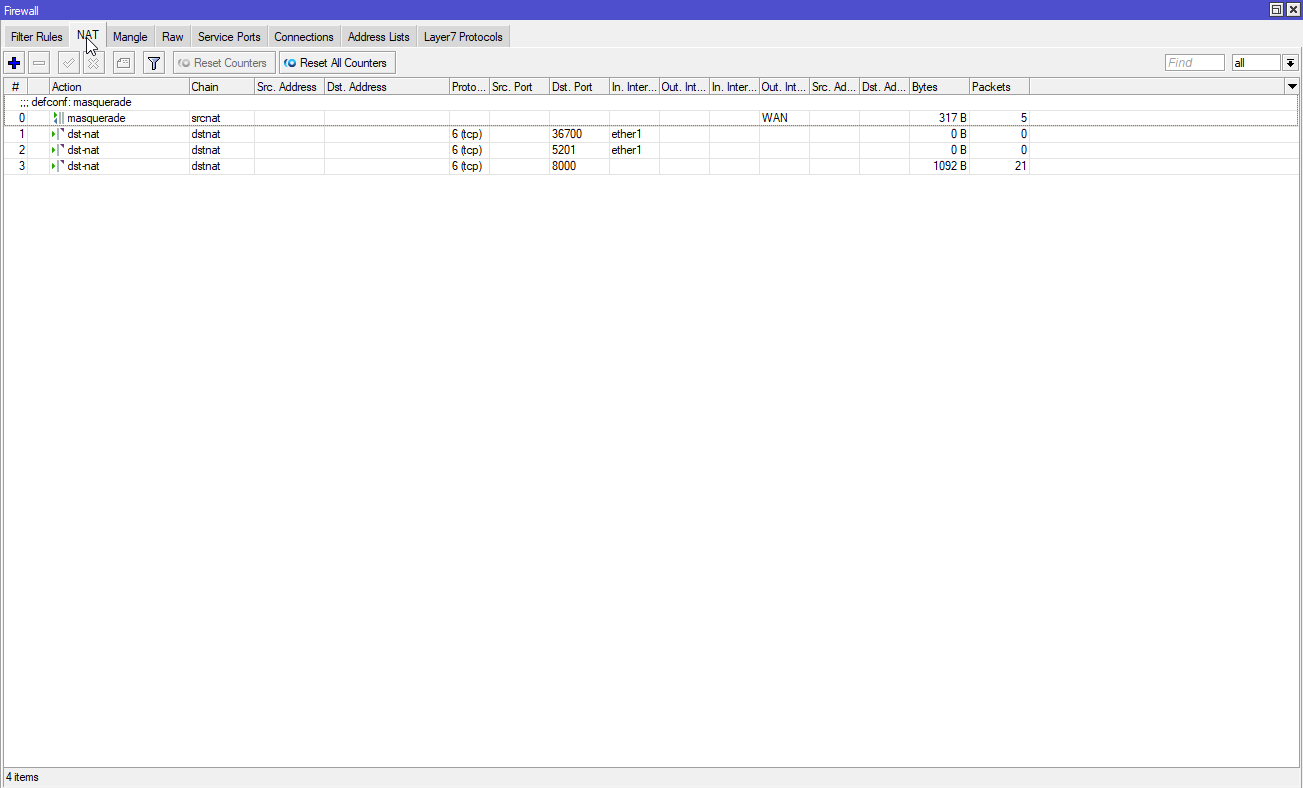Image resolution: width=1303 pixels, height=788 pixels.
Task: Restore the Firewall window size
Action: pos(1277,9)
